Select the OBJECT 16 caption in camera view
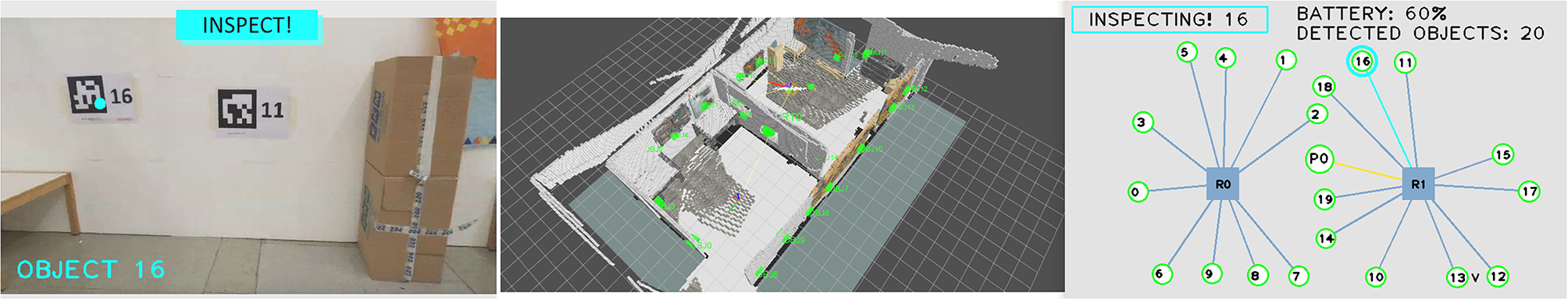1568x300 pixels. pyautogui.click(x=91, y=270)
